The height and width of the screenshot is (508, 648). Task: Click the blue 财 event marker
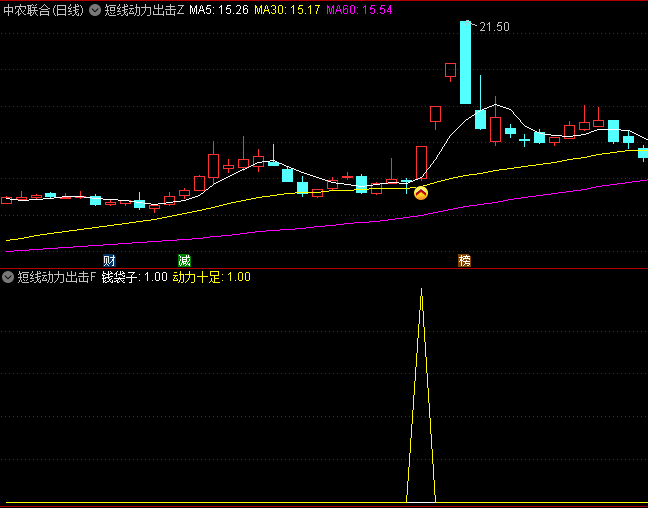[x=109, y=260]
